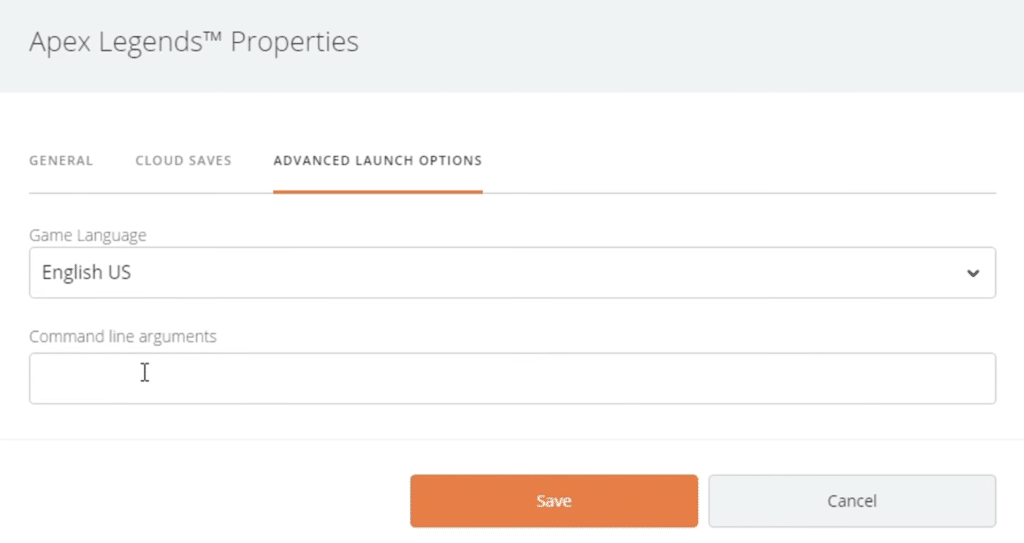Click the orange underline beneath the active tab
Viewport: 1024px width, 543px height.
(377, 191)
